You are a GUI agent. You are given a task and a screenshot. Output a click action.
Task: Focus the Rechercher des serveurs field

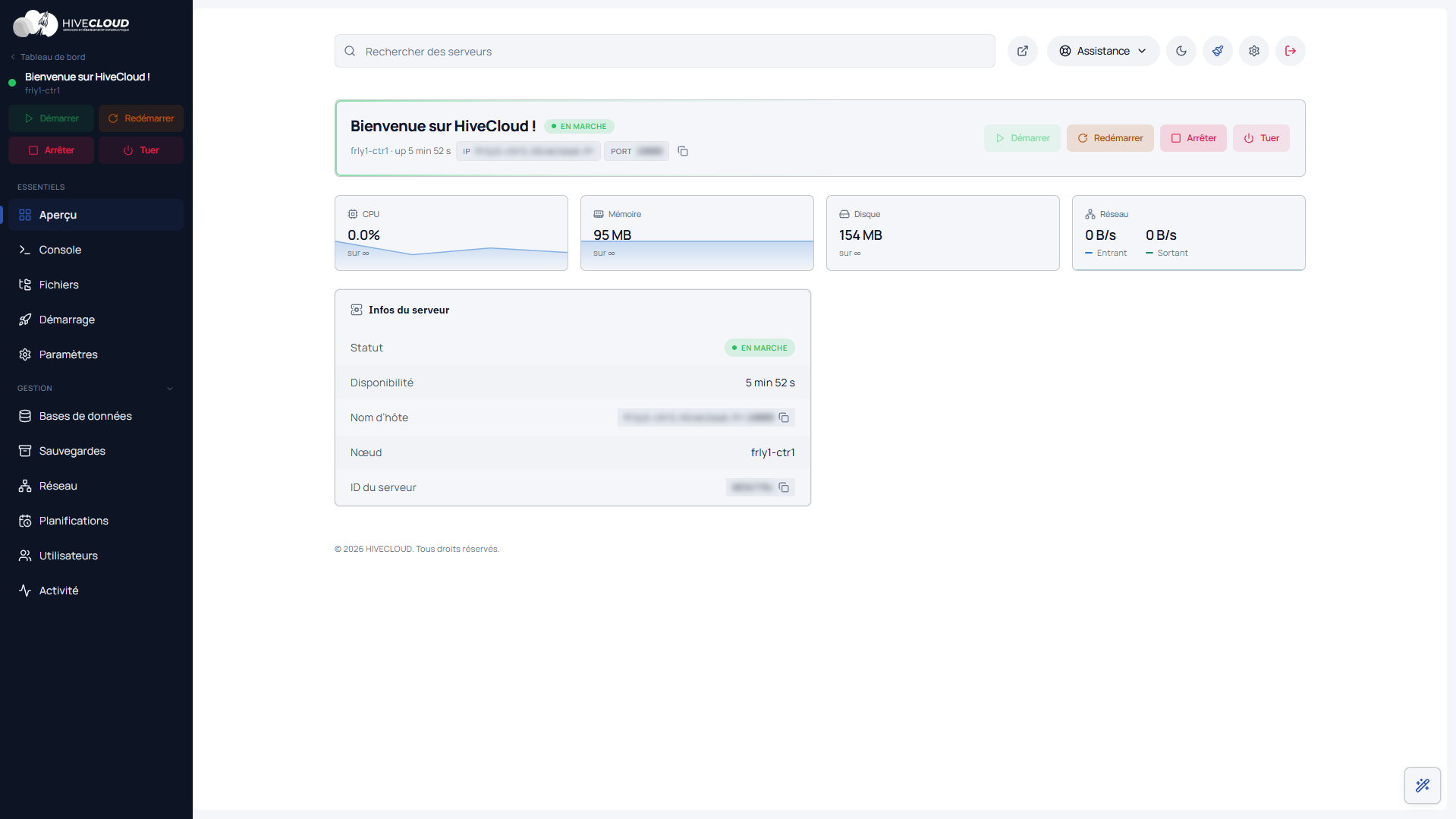tap(665, 51)
